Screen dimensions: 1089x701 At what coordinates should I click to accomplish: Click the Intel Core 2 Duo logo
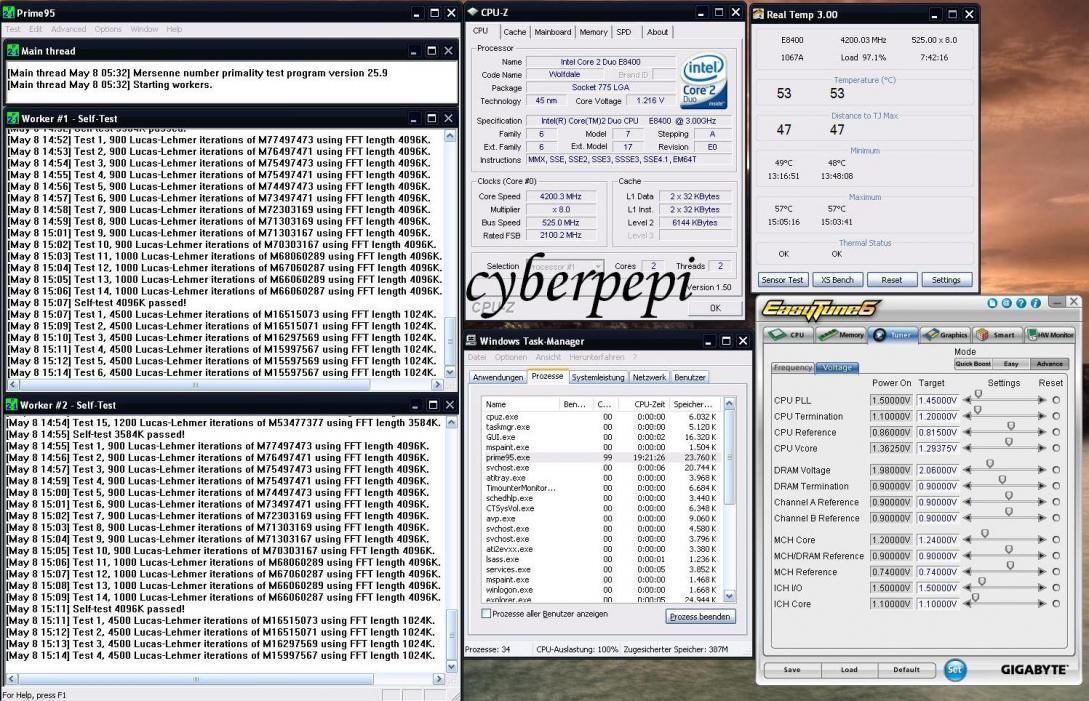(x=704, y=81)
